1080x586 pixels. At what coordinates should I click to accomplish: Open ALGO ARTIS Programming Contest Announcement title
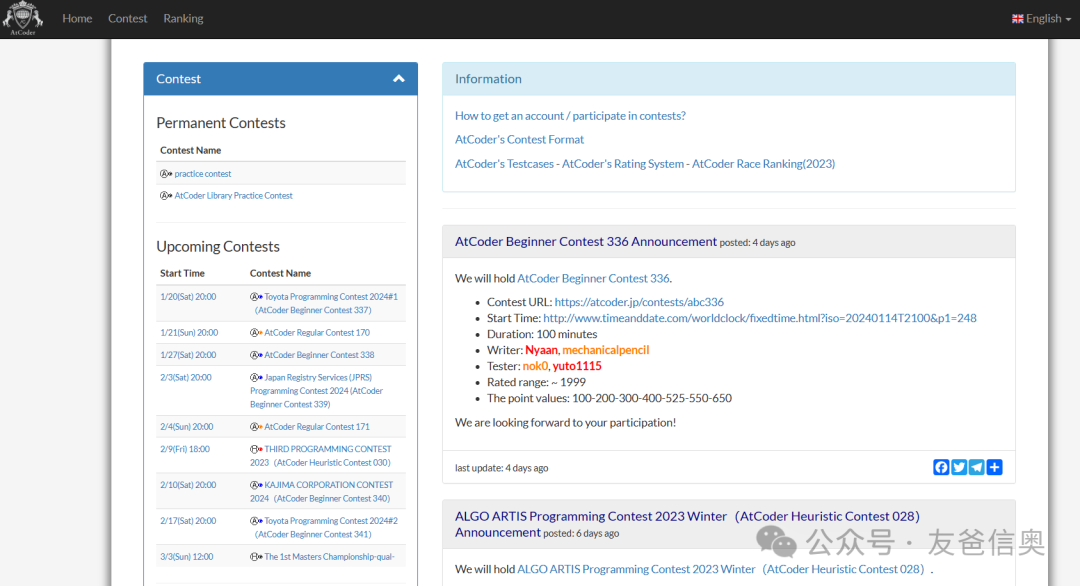tap(687, 524)
